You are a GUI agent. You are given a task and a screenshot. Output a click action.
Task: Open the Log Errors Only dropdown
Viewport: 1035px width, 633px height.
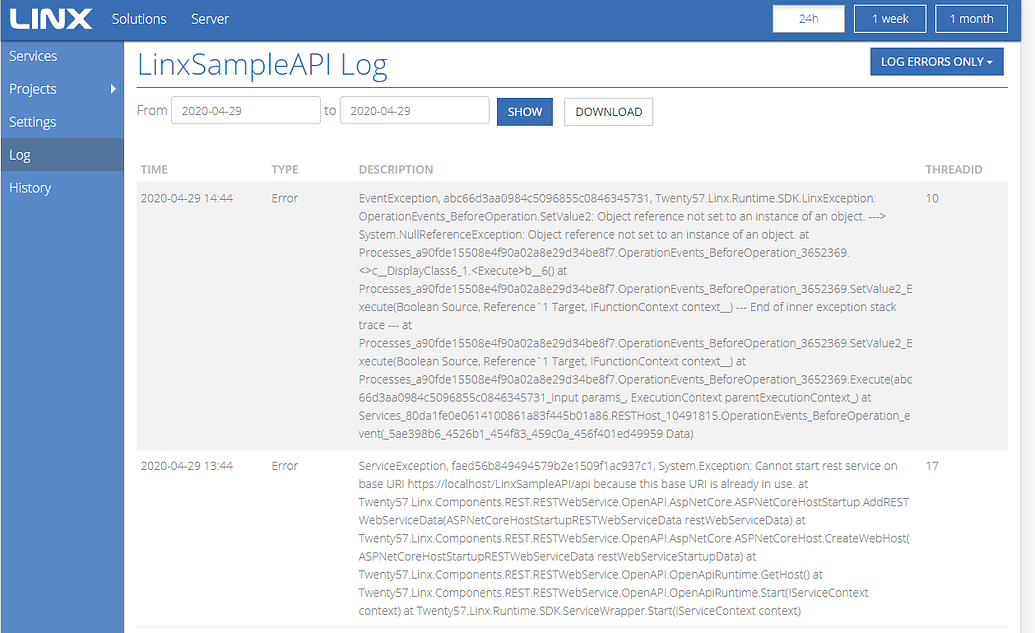937,61
